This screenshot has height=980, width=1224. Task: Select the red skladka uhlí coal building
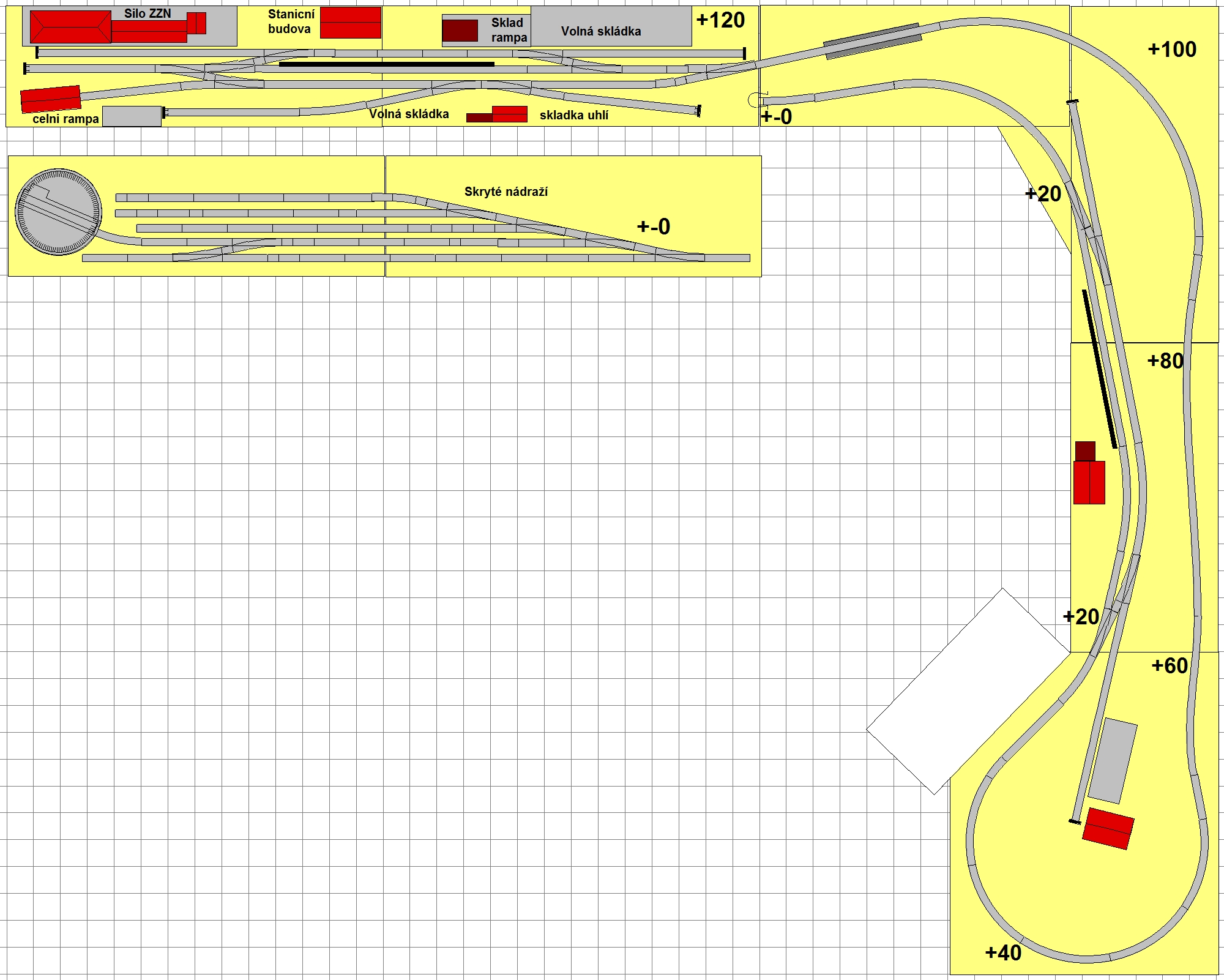[509, 114]
